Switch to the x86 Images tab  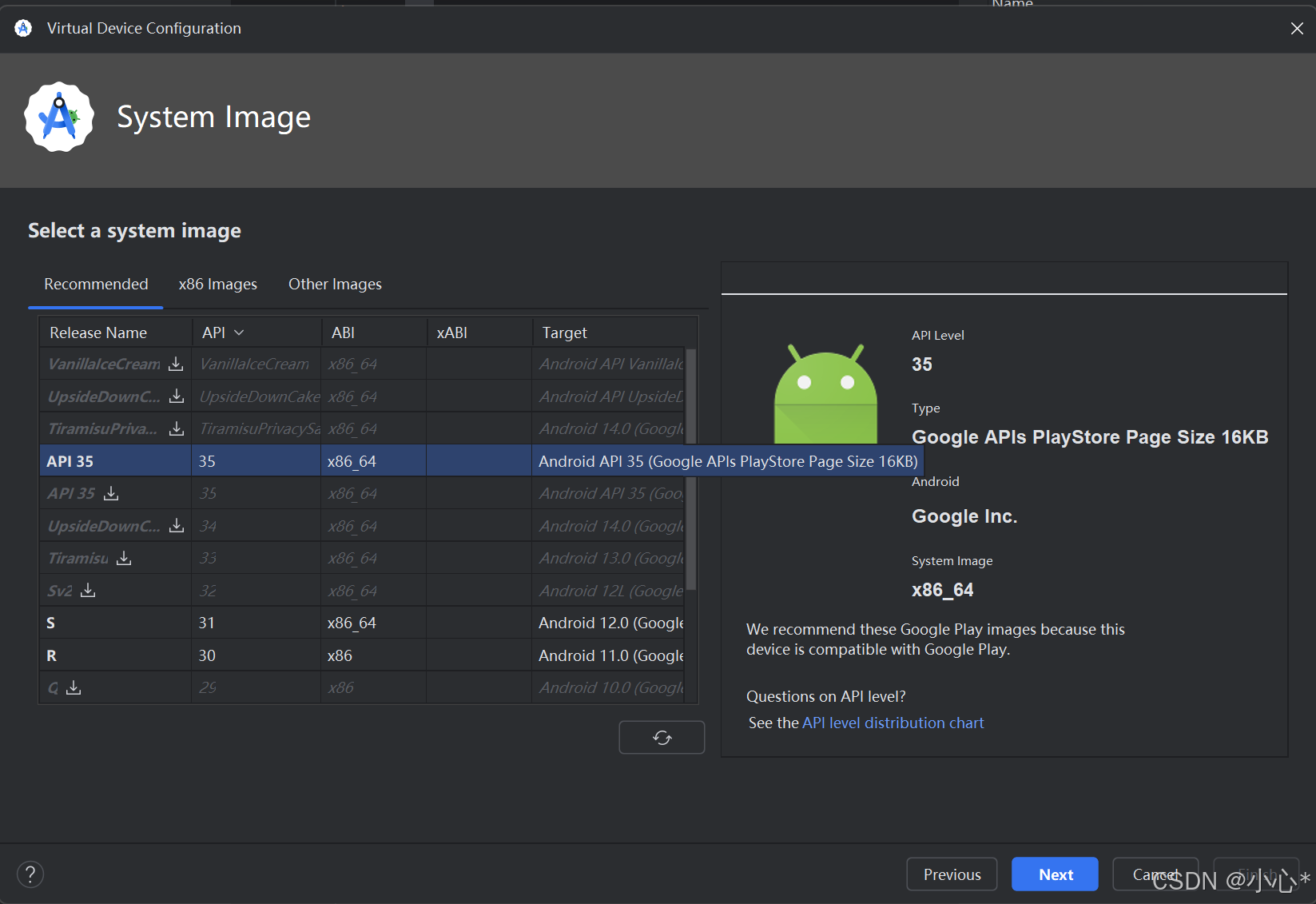point(218,285)
